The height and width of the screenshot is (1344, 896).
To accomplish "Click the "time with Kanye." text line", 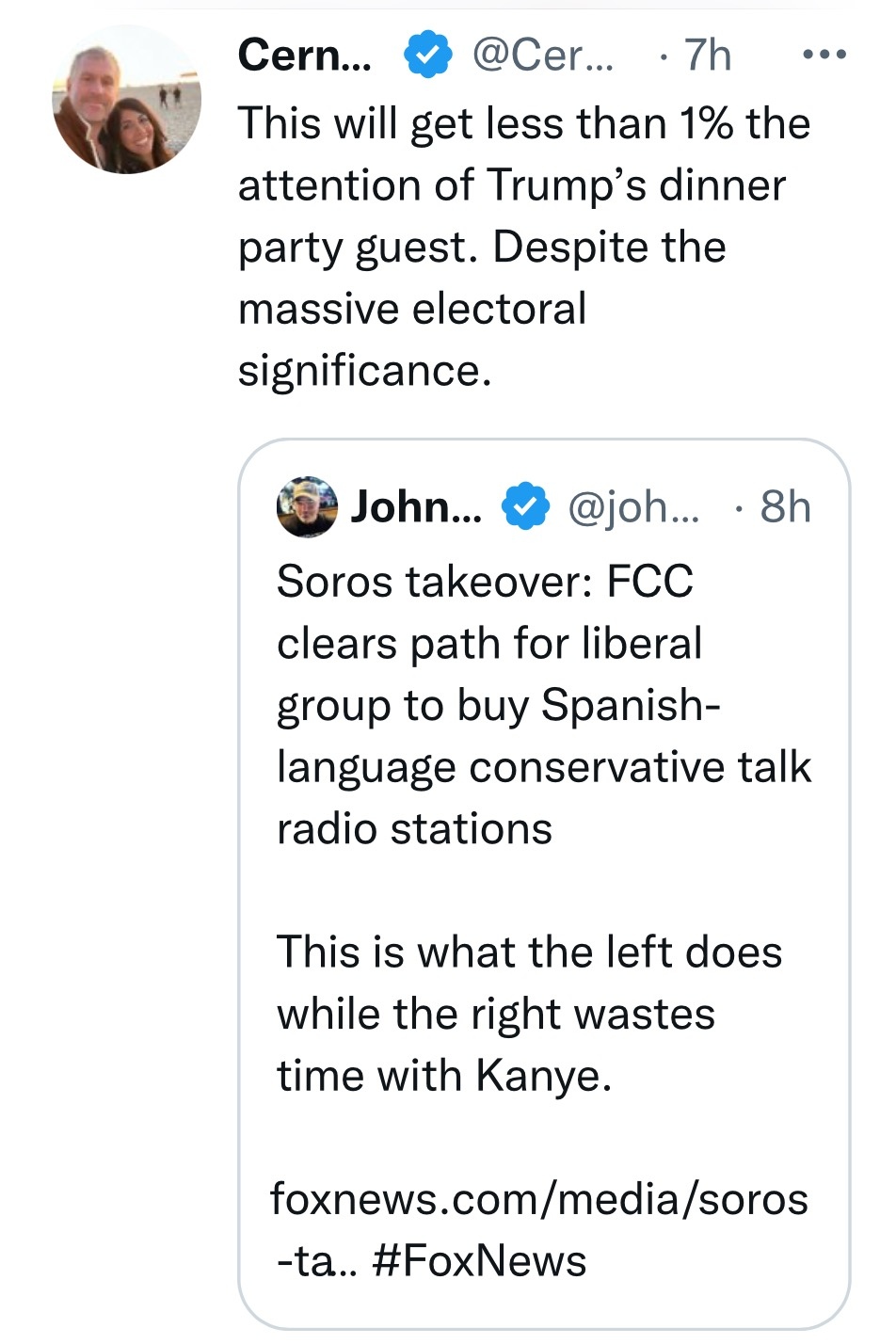I will pos(444,1075).
